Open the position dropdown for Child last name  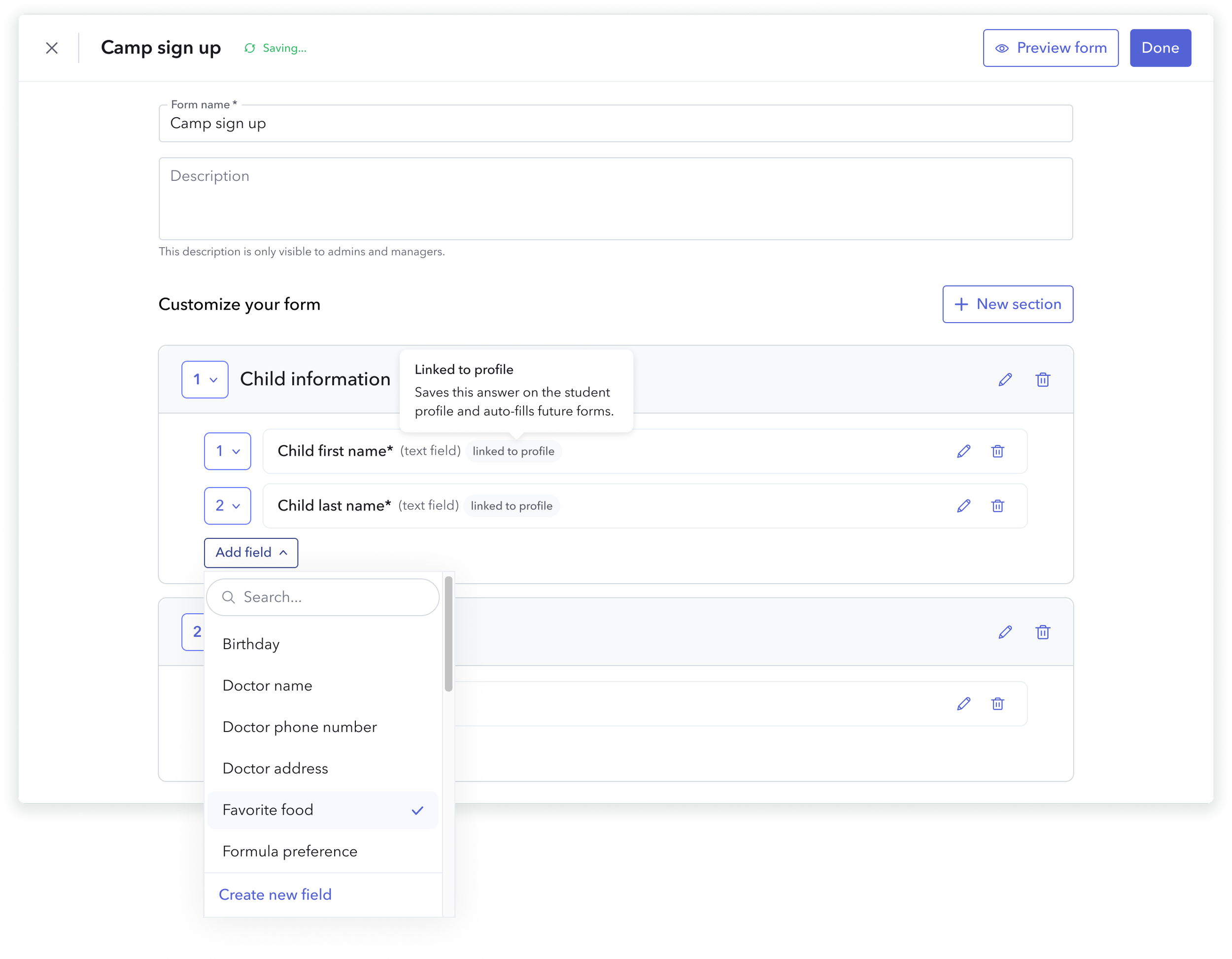[227, 506]
